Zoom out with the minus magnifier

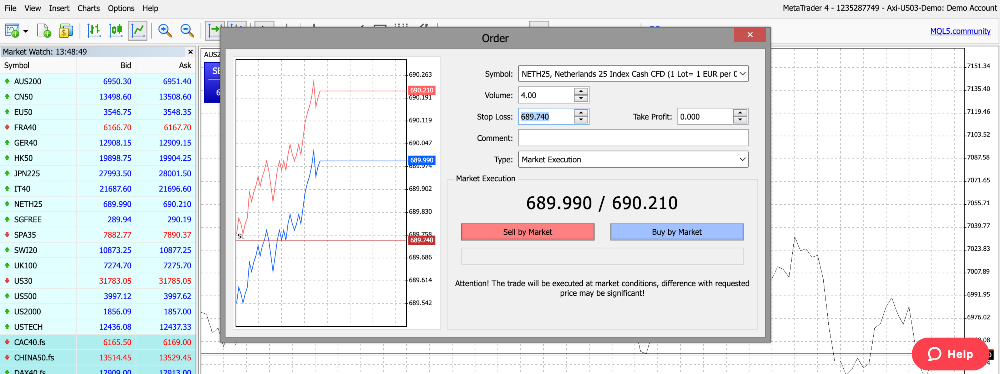(187, 30)
